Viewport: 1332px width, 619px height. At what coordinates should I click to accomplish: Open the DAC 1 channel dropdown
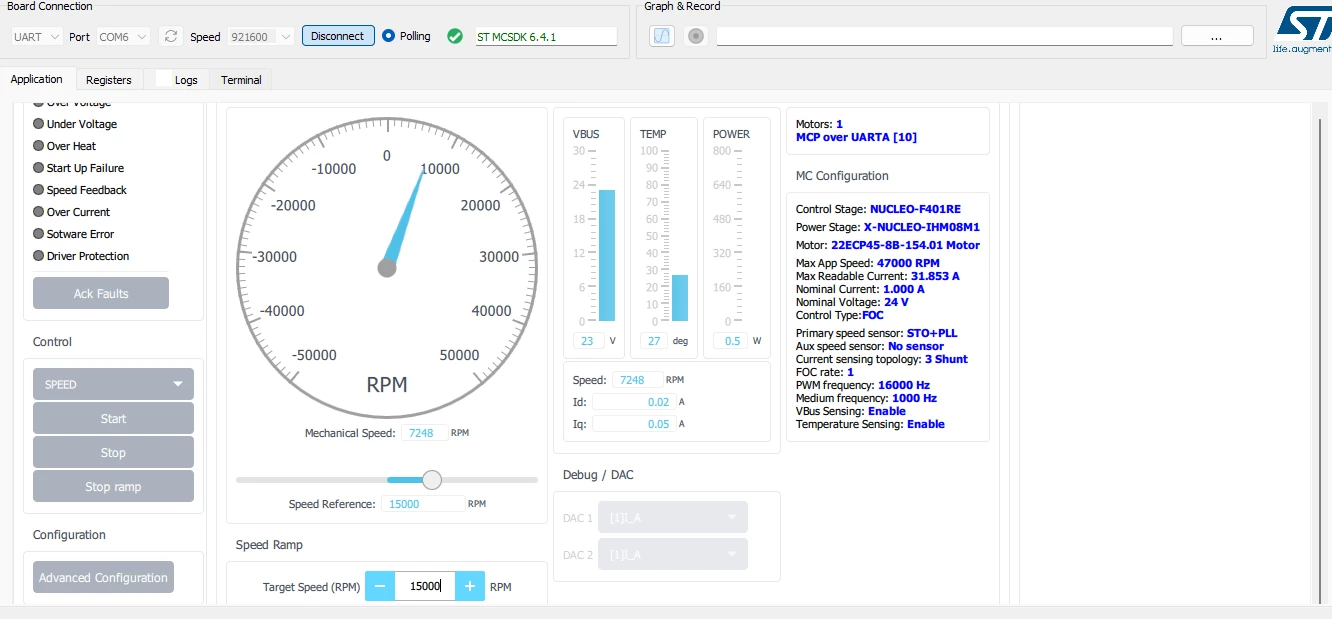672,517
